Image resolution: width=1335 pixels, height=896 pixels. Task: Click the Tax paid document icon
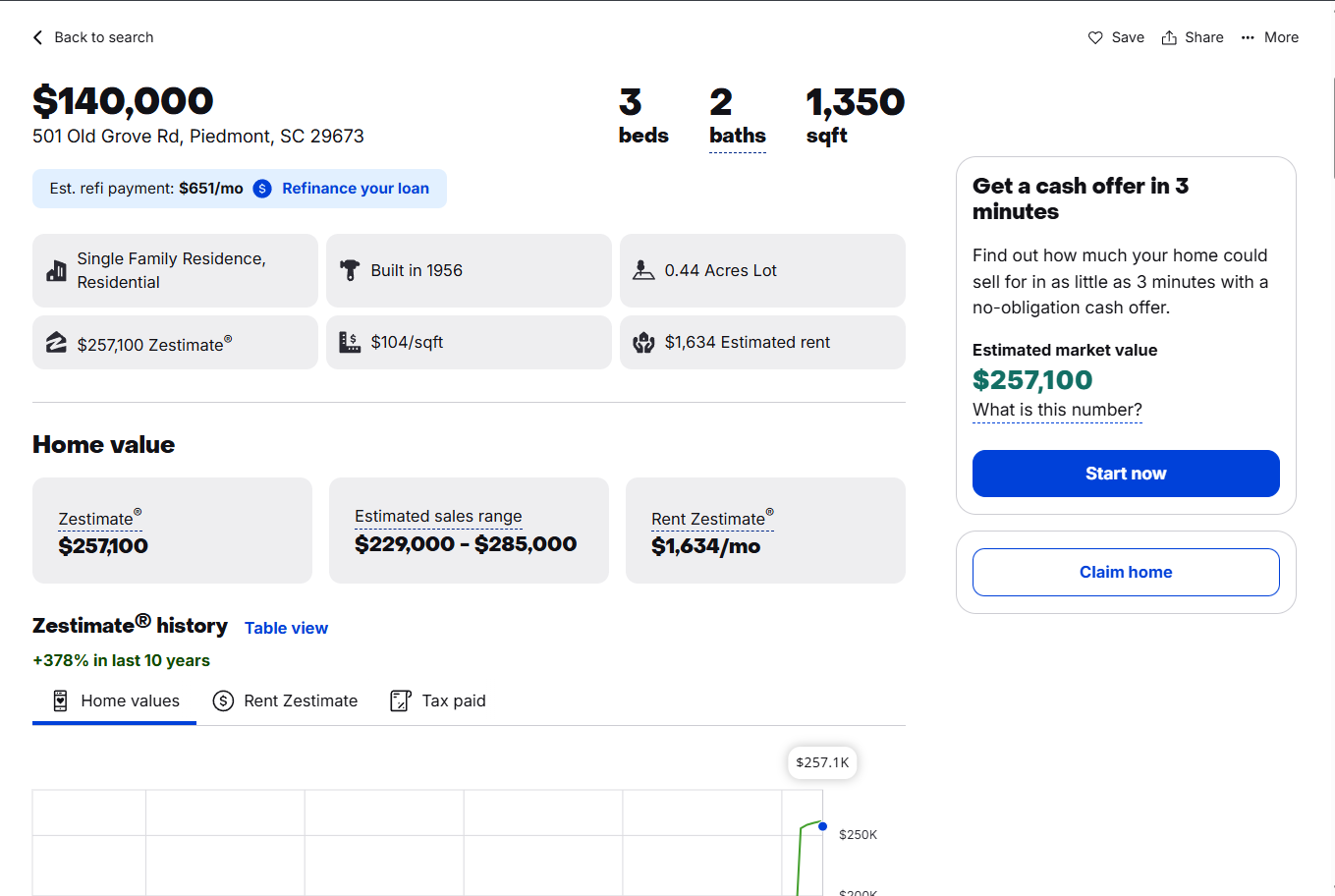click(401, 700)
